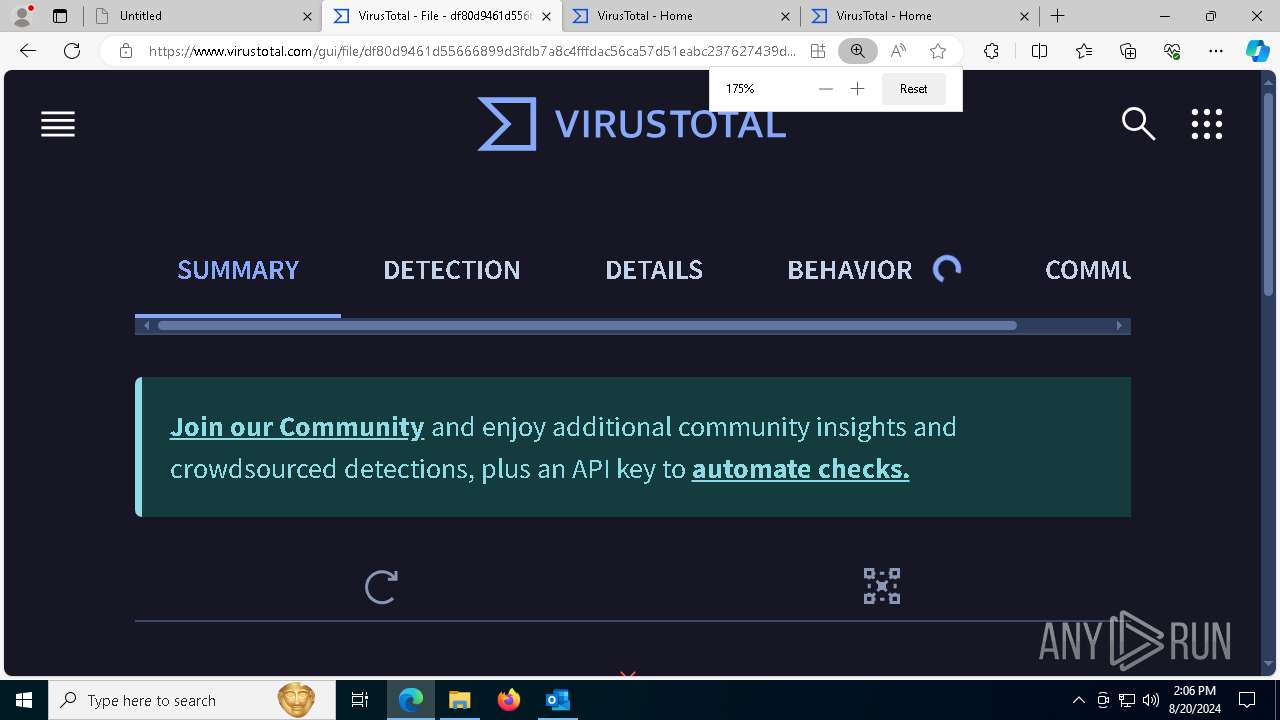Open the VirusTotal apps grid icon
Viewport: 1280px width, 720px height.
[1207, 124]
